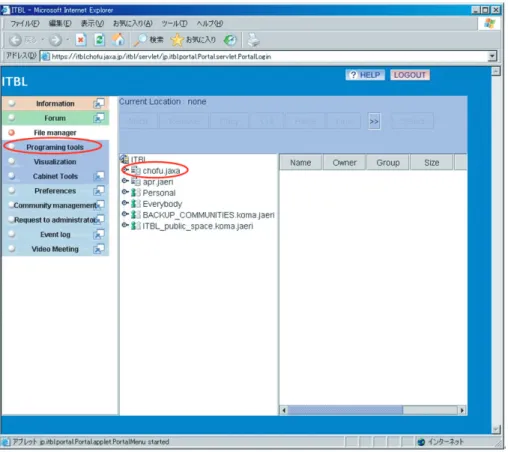Select the Visualization radio bullet
This screenshot has width=508, height=452.
(12, 161)
